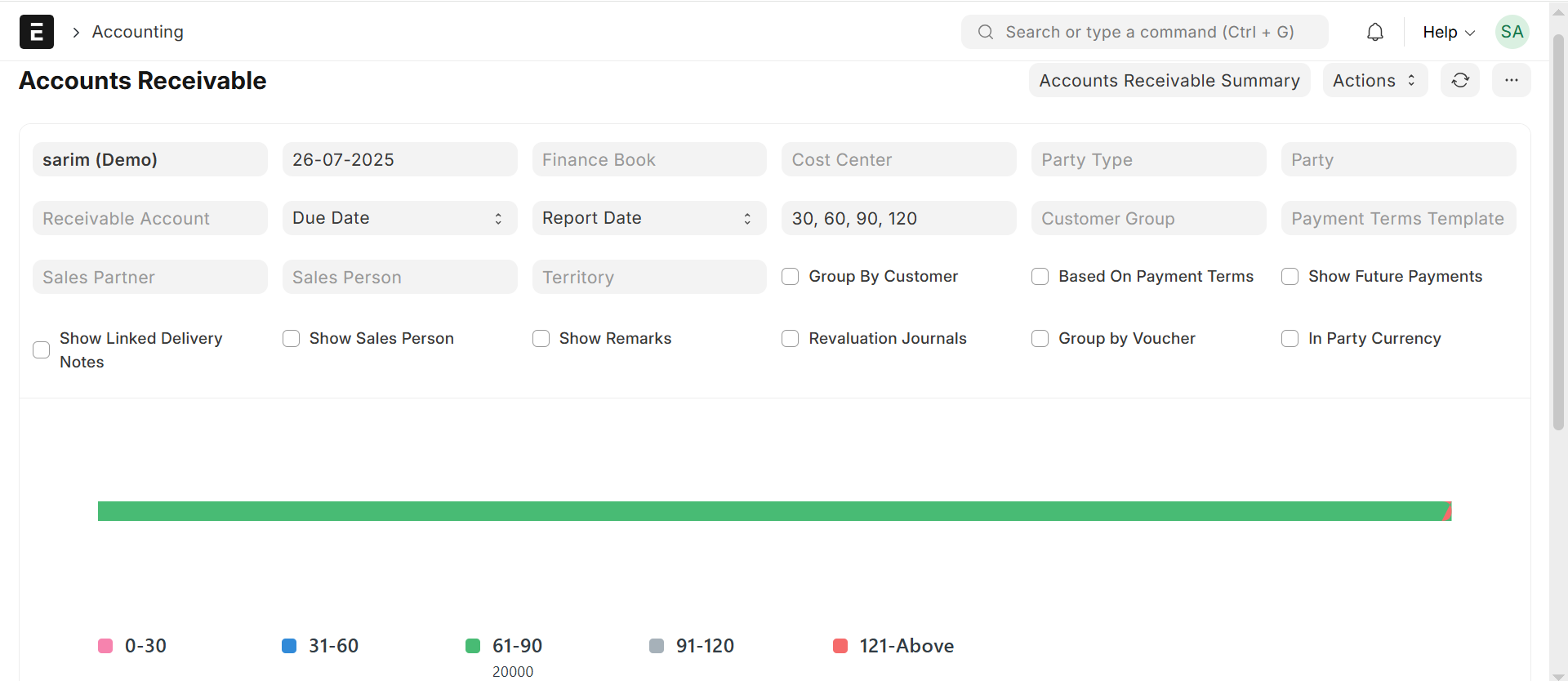Open the Report Date dropdown
The width and height of the screenshot is (1568, 681).
[x=649, y=218]
